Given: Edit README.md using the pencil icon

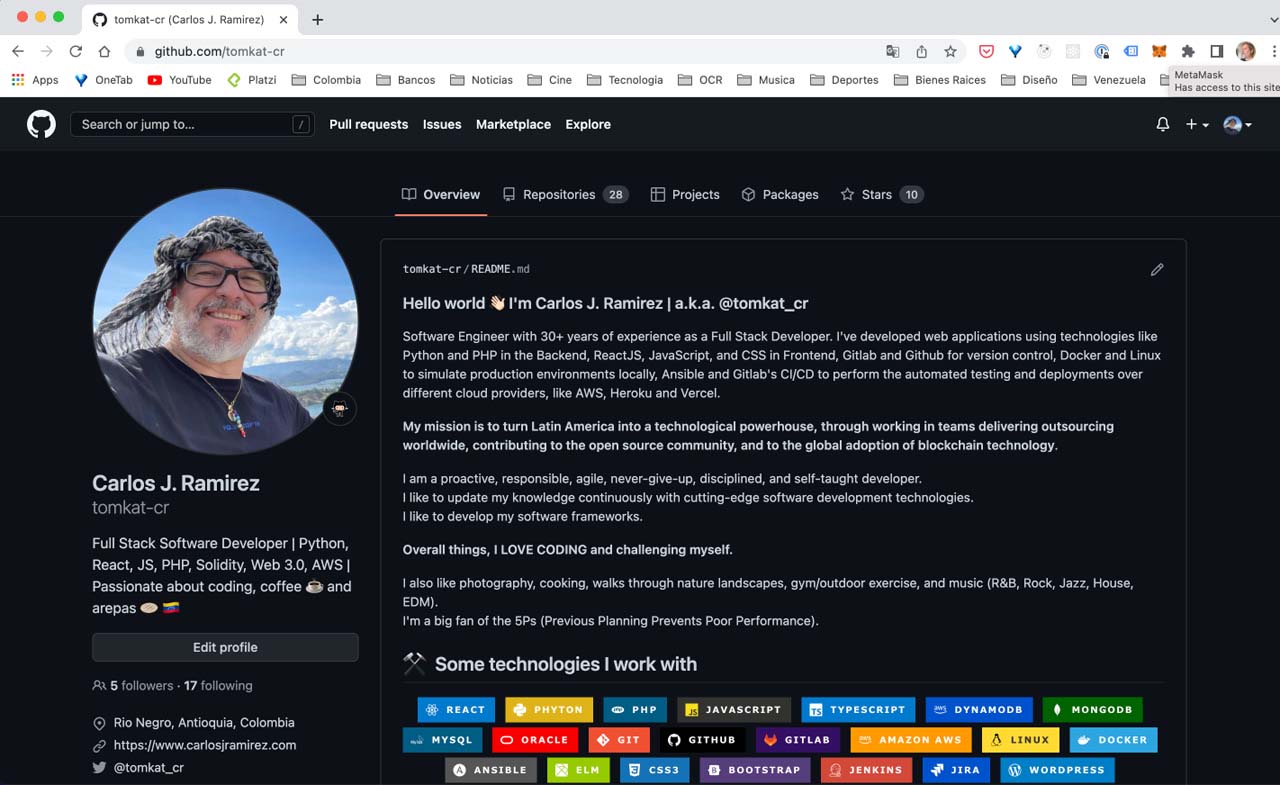Looking at the screenshot, I should click(1157, 269).
